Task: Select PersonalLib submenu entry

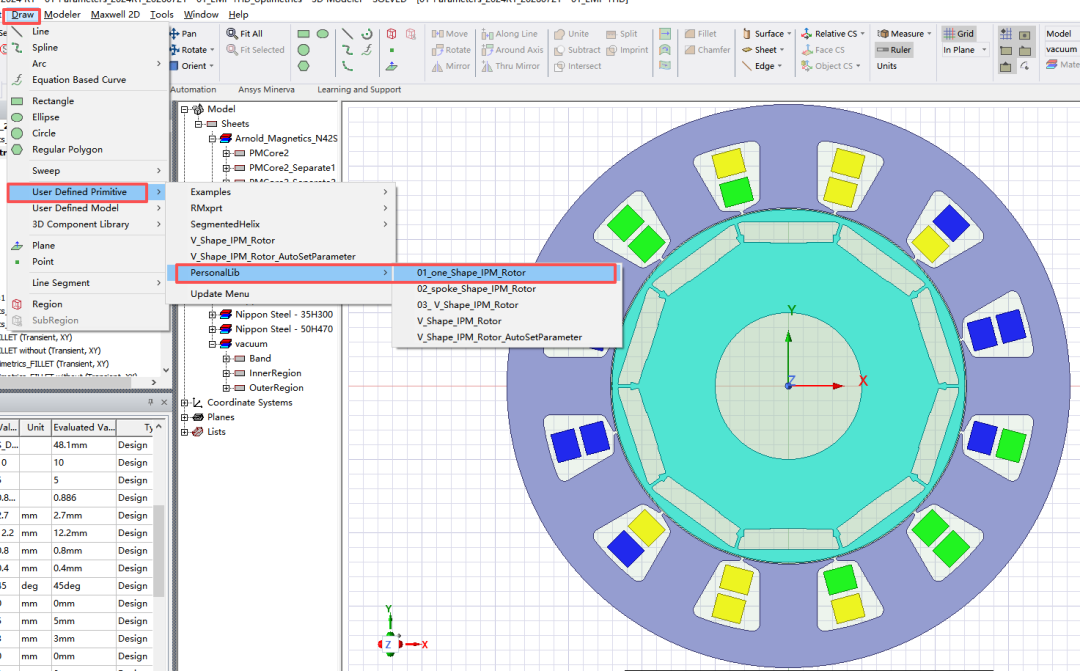Action: pyautogui.click(x=281, y=273)
